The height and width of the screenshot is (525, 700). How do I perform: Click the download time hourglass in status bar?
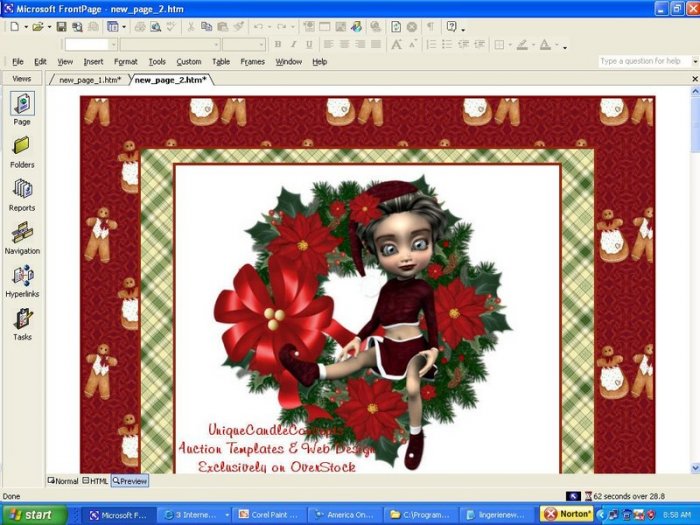[588, 496]
